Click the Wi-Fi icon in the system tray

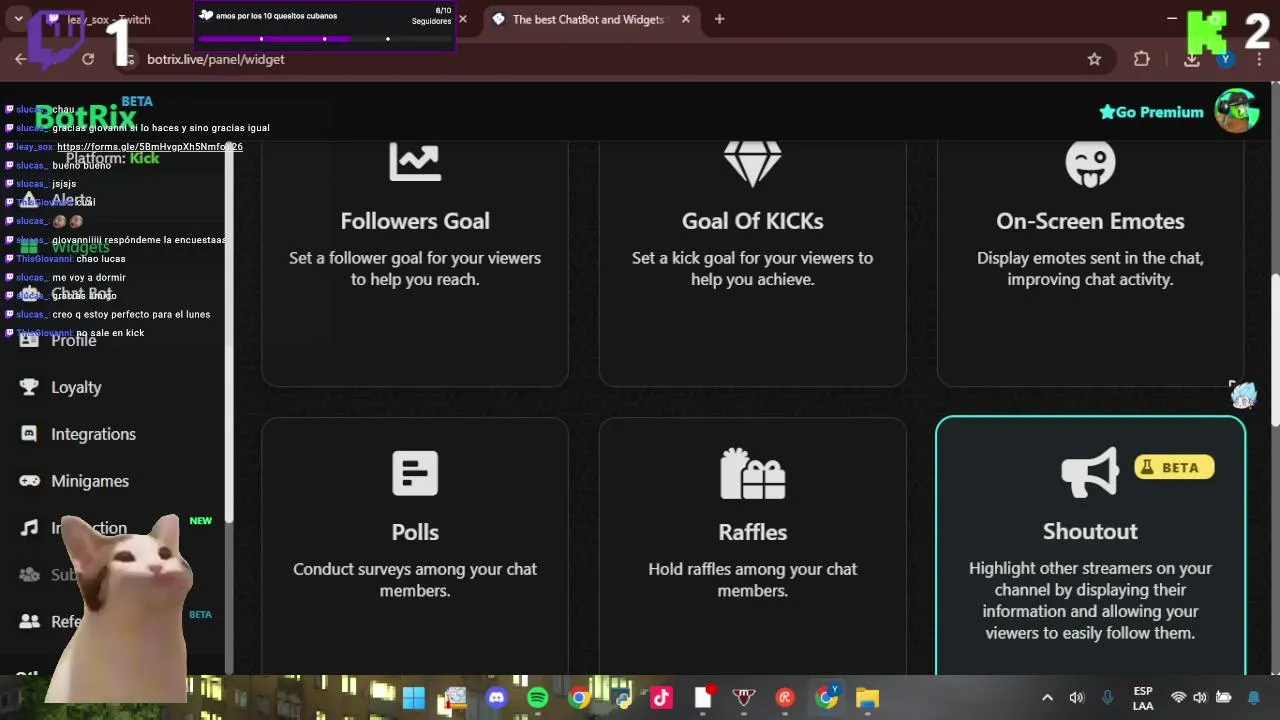(1179, 697)
